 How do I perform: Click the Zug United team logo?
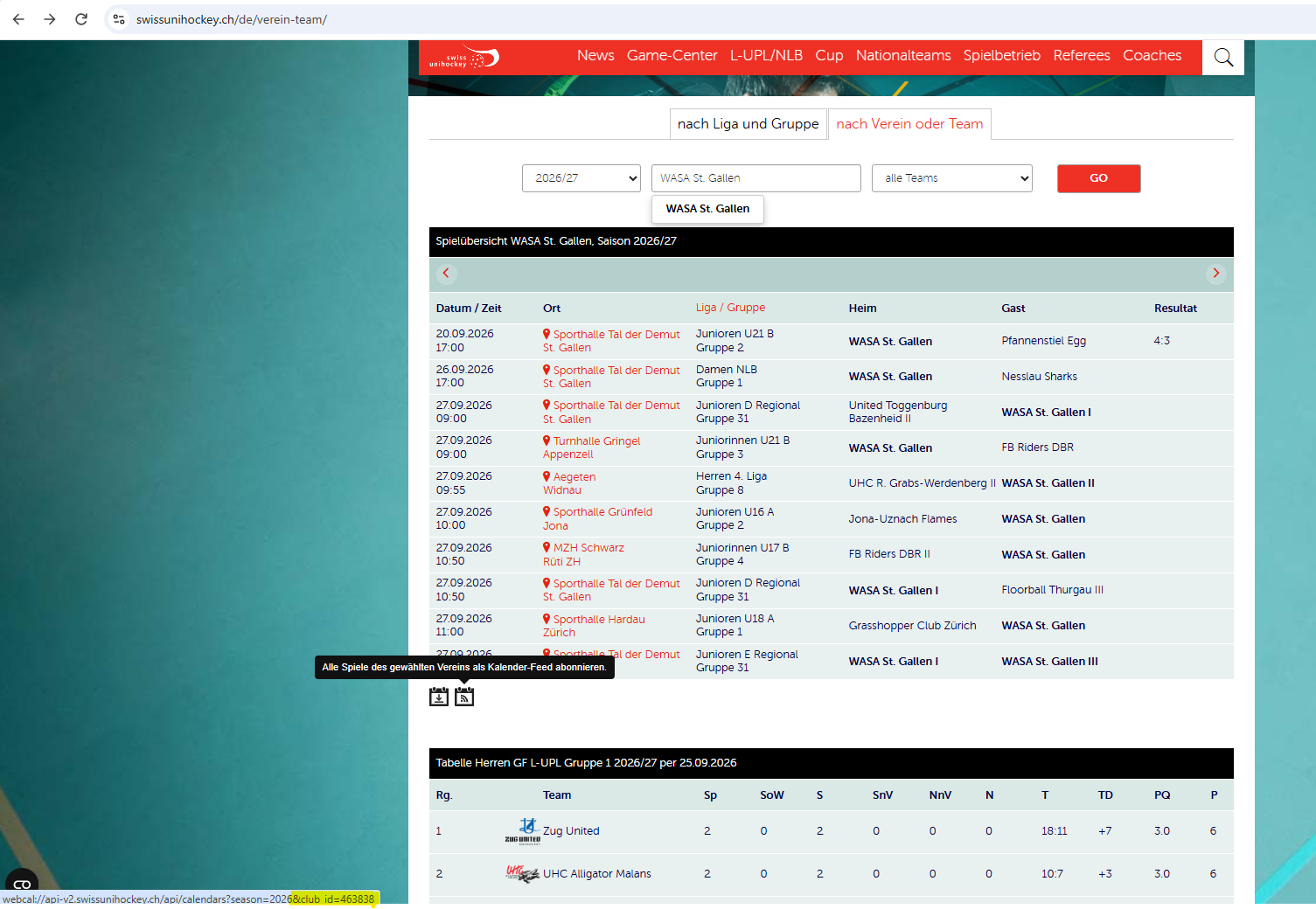(523, 831)
